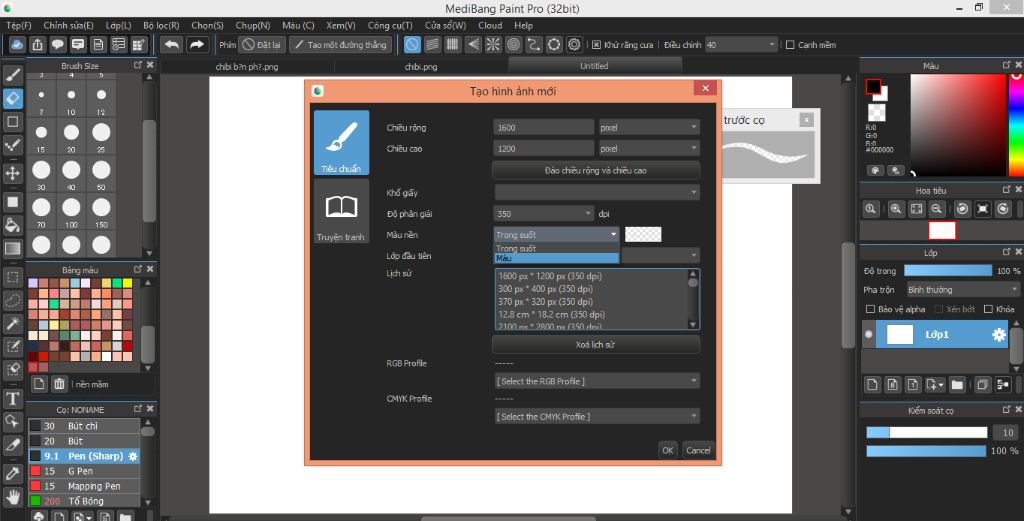This screenshot has height=521, width=1024.
Task: Click the Đặt lại button
Action: coord(262,44)
